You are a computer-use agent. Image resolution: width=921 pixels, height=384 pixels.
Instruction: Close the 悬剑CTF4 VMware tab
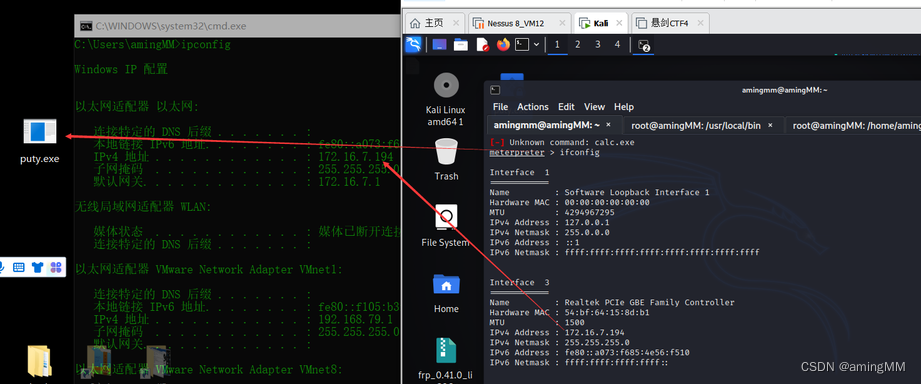coord(700,23)
